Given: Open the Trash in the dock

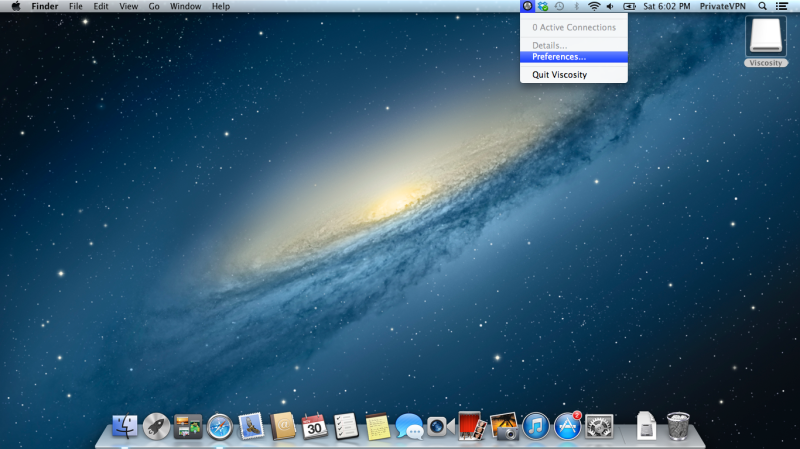Looking at the screenshot, I should (x=678, y=427).
